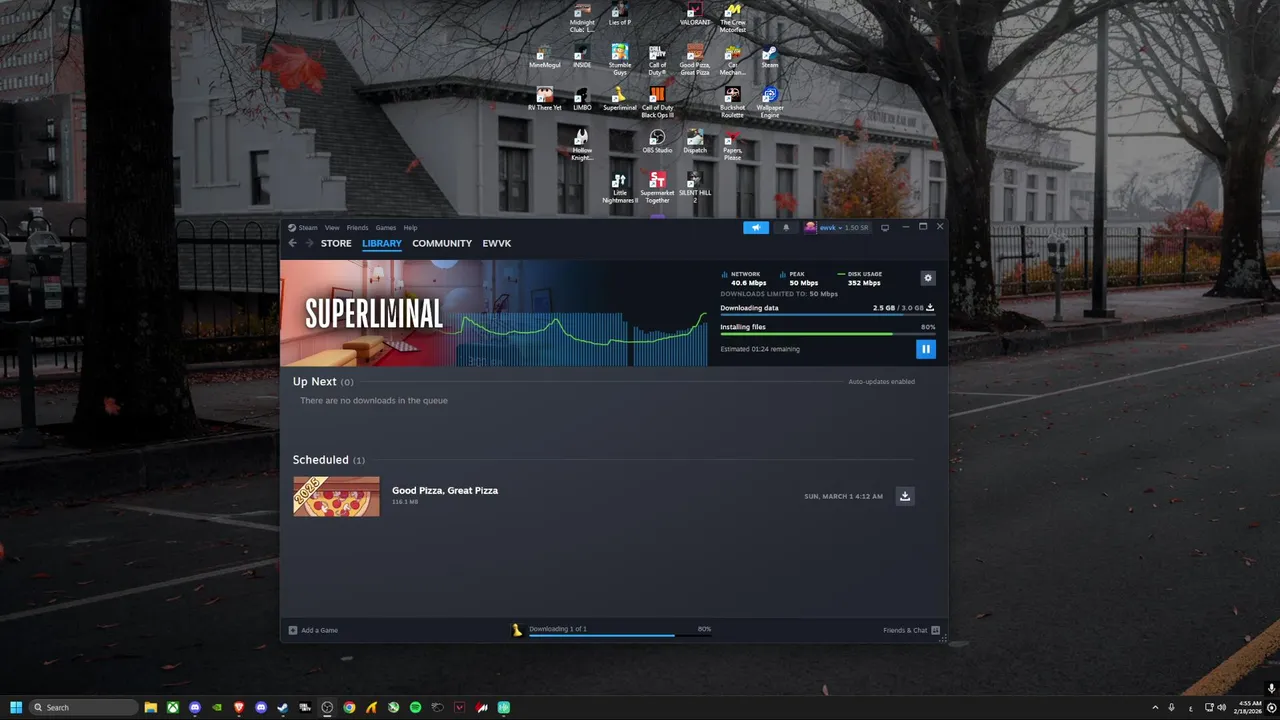
Task: Select the Wallpaper Engine desktop shortcut
Action: tap(769, 102)
